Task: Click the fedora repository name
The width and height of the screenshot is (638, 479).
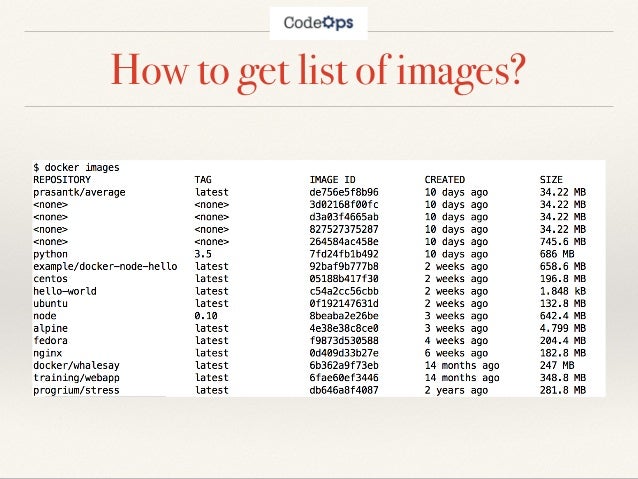Action: click(50, 341)
